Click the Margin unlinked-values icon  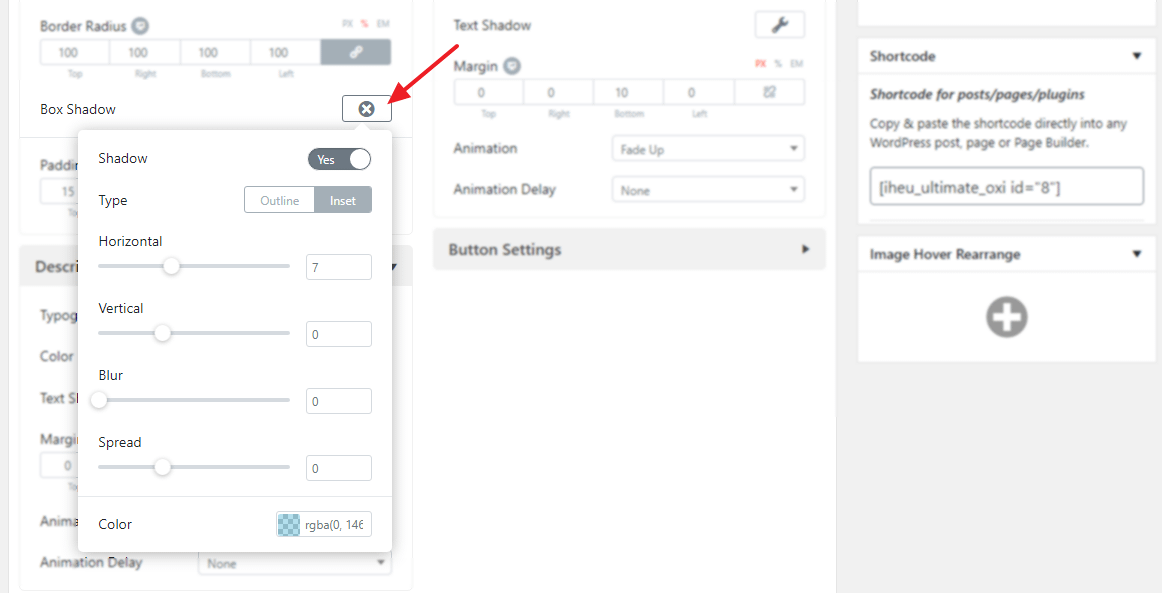click(x=769, y=92)
